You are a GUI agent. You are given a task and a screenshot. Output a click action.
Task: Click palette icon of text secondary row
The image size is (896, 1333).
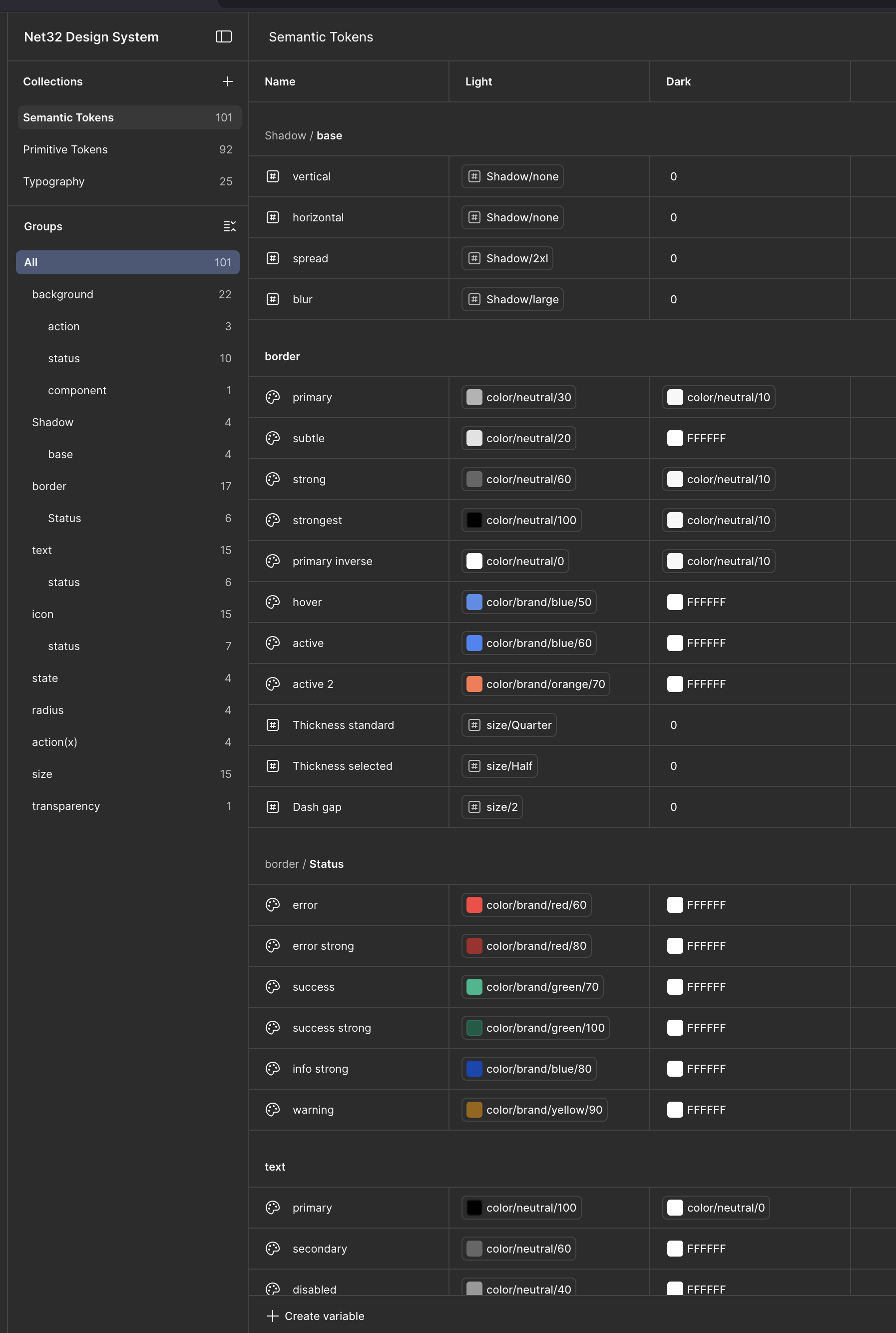273,1249
